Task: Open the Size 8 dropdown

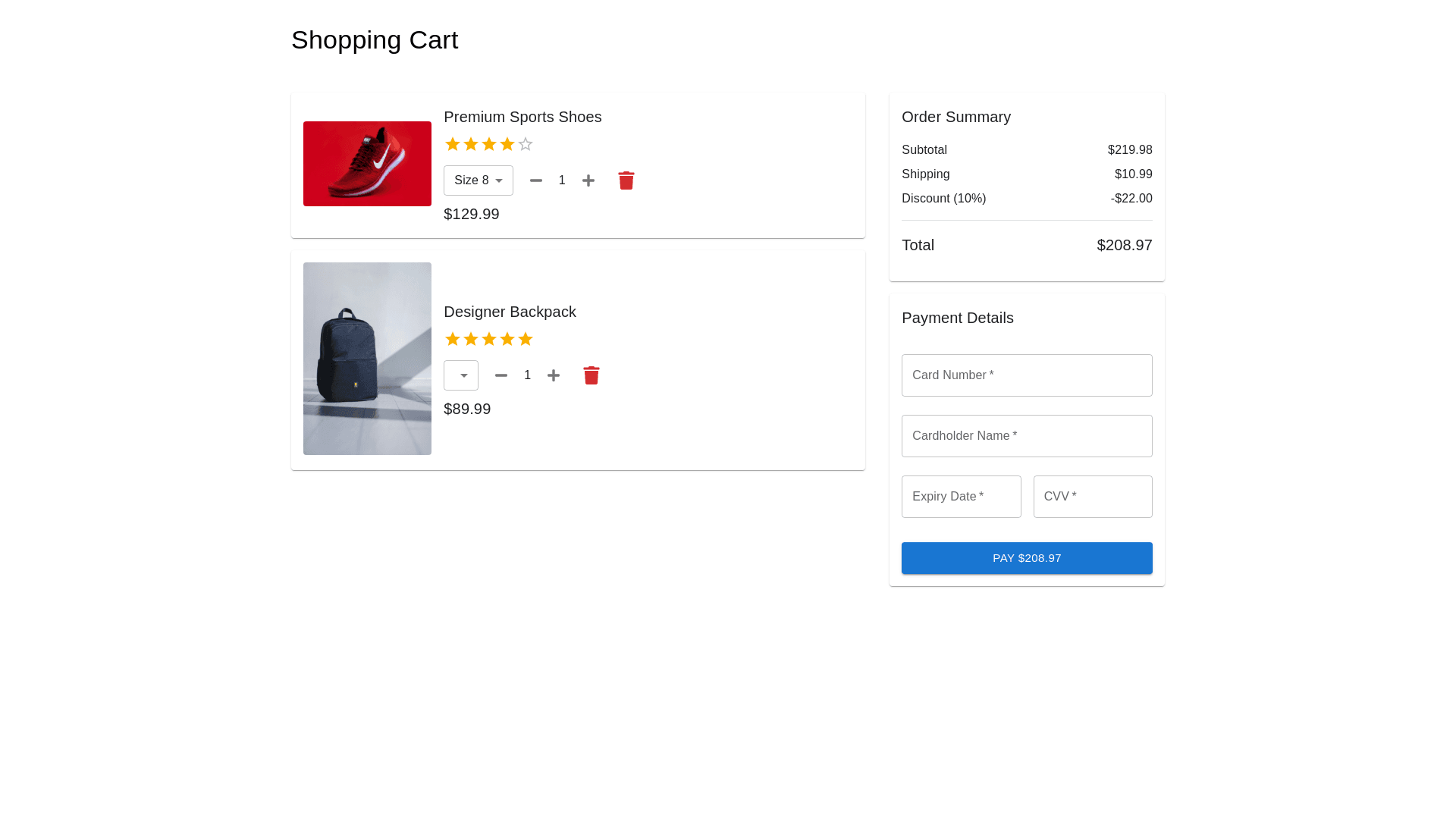Action: click(479, 180)
